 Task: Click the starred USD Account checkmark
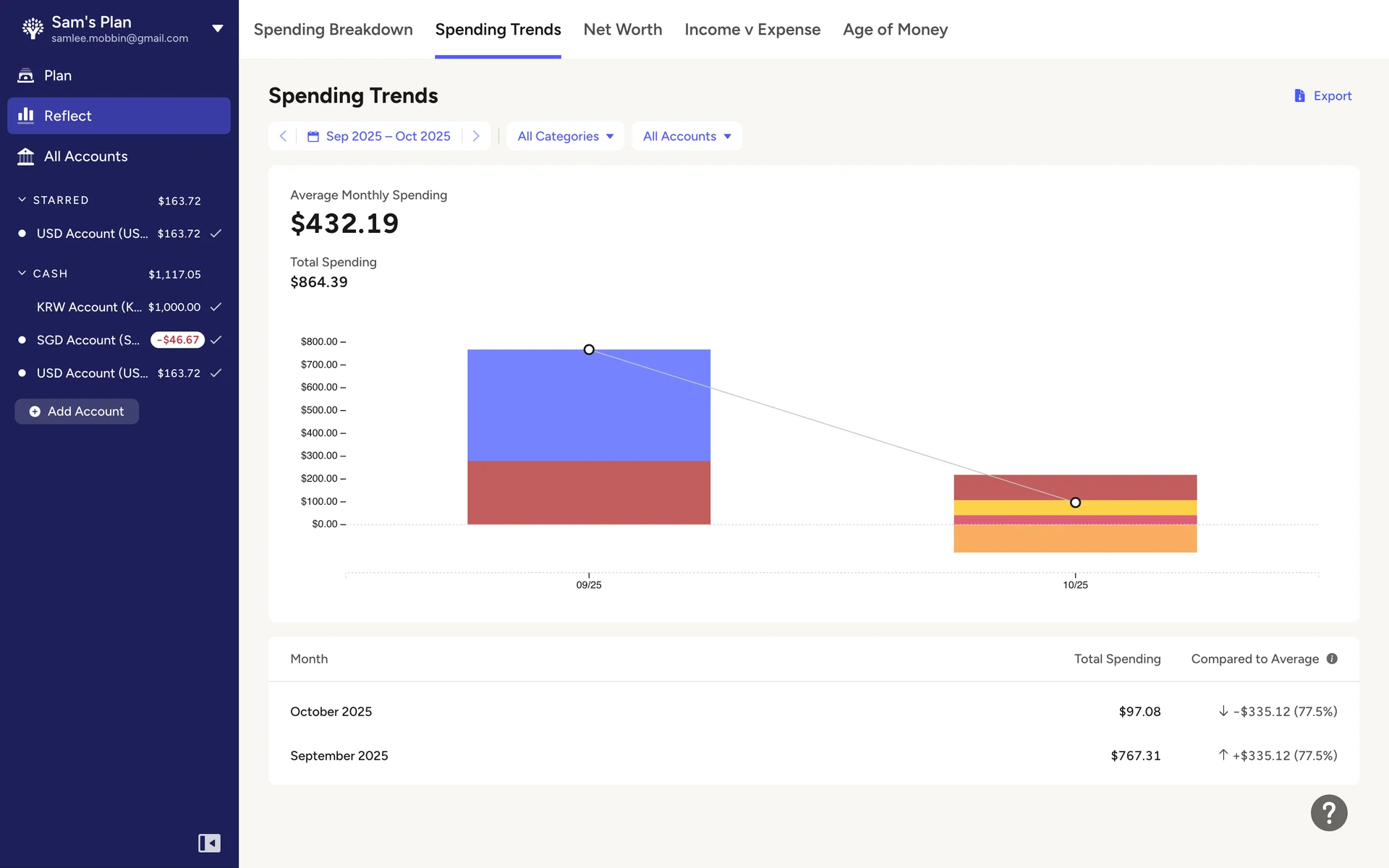click(216, 234)
